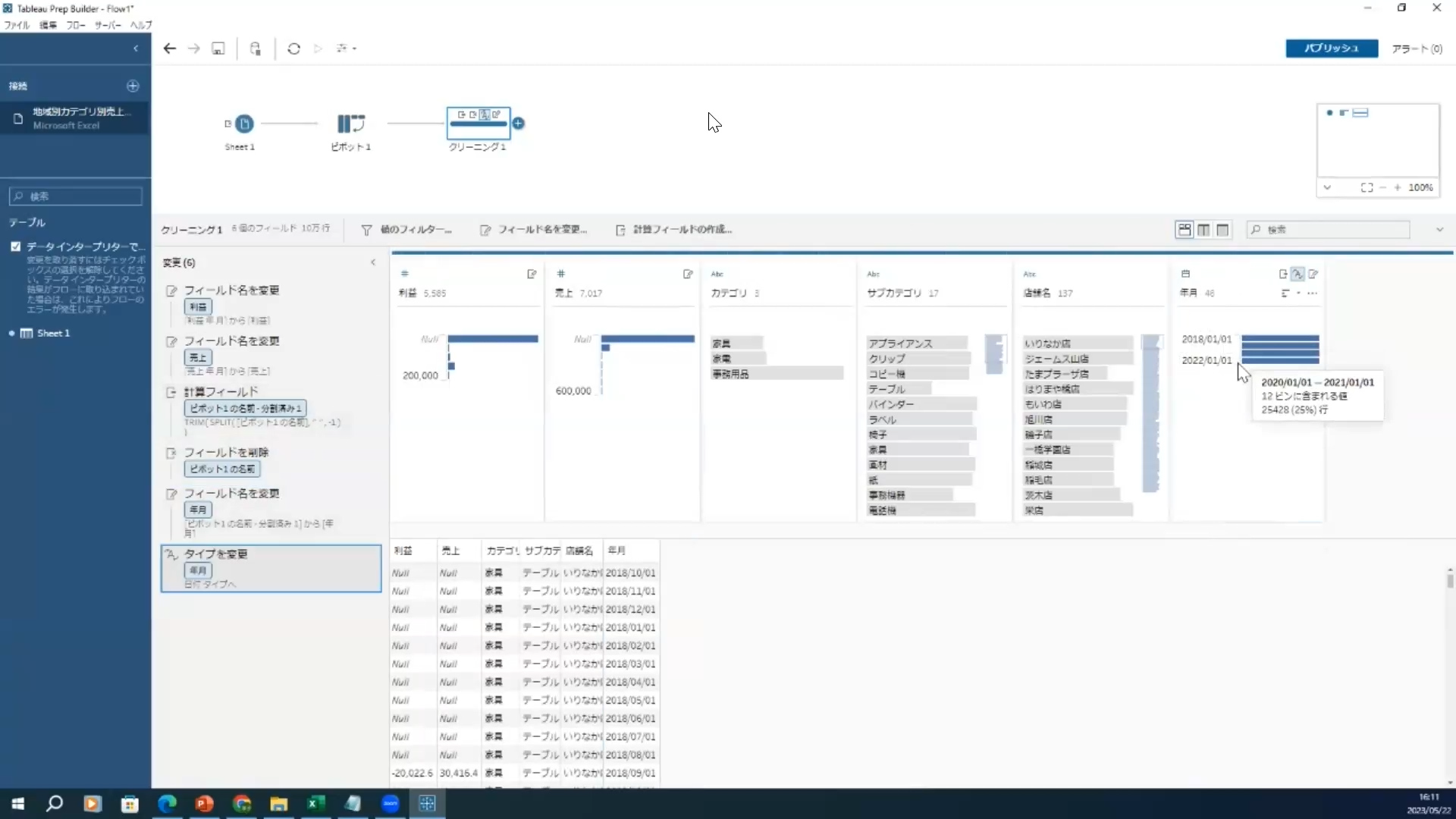Collapse the changes pane with chevron
This screenshot has width=1456, height=819.
pos(373,262)
